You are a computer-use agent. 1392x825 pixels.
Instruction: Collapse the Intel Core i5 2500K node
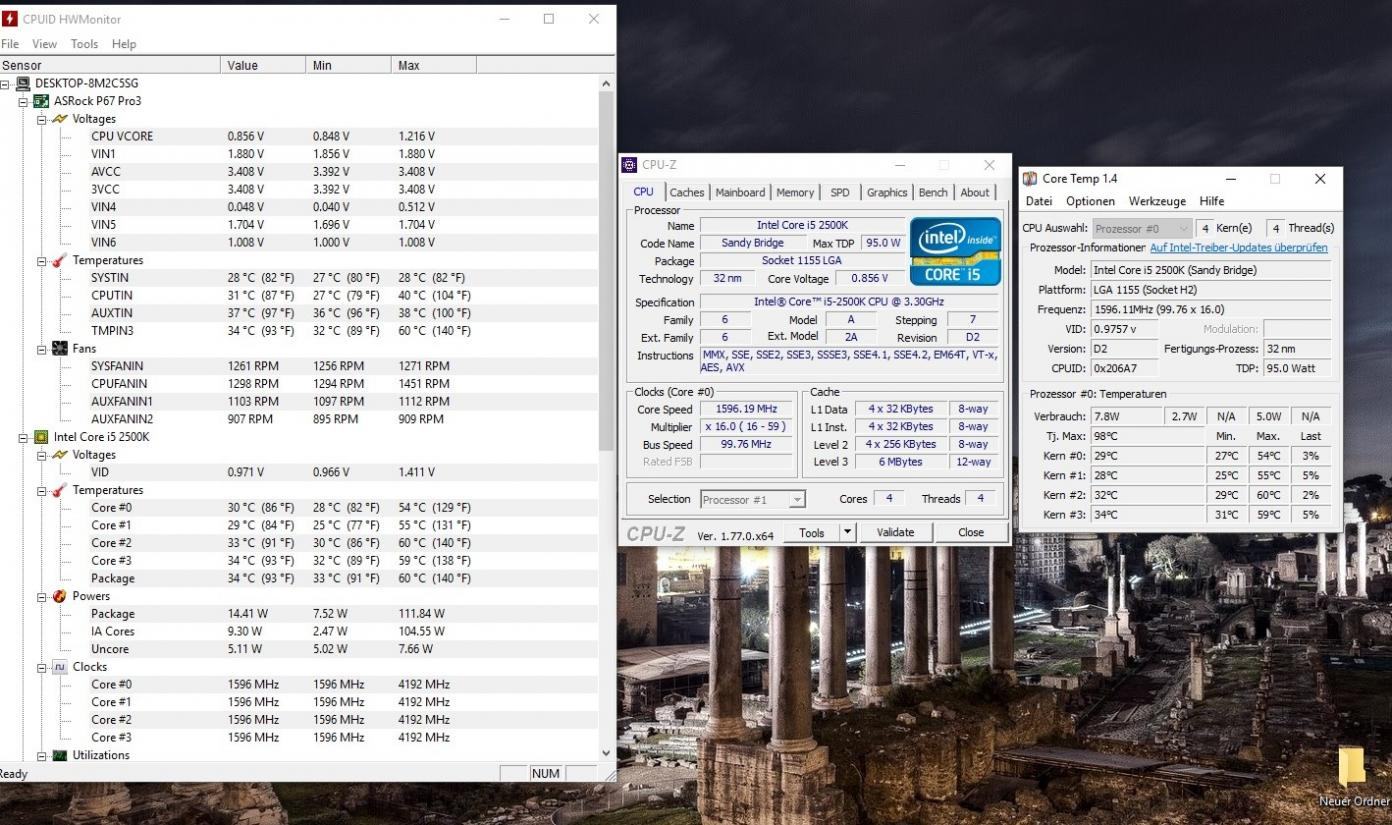click(24, 437)
